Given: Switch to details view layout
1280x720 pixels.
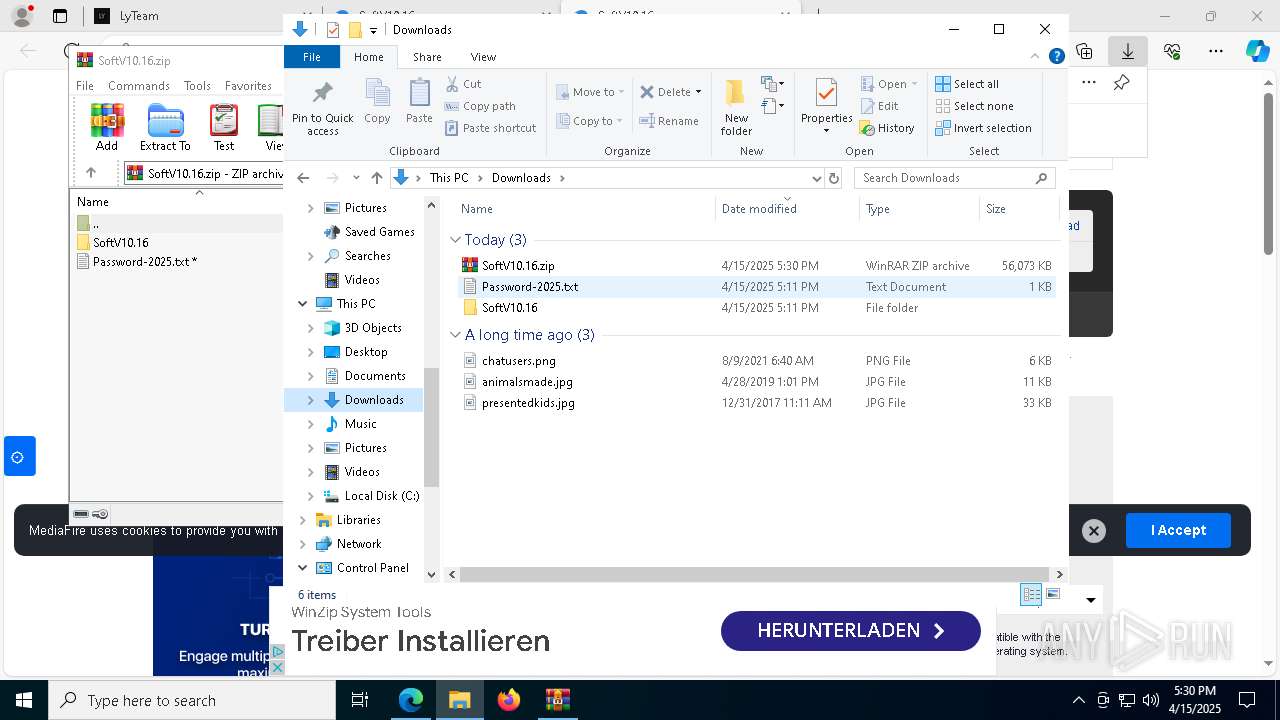Looking at the screenshot, I should pyautogui.click(x=1031, y=594).
